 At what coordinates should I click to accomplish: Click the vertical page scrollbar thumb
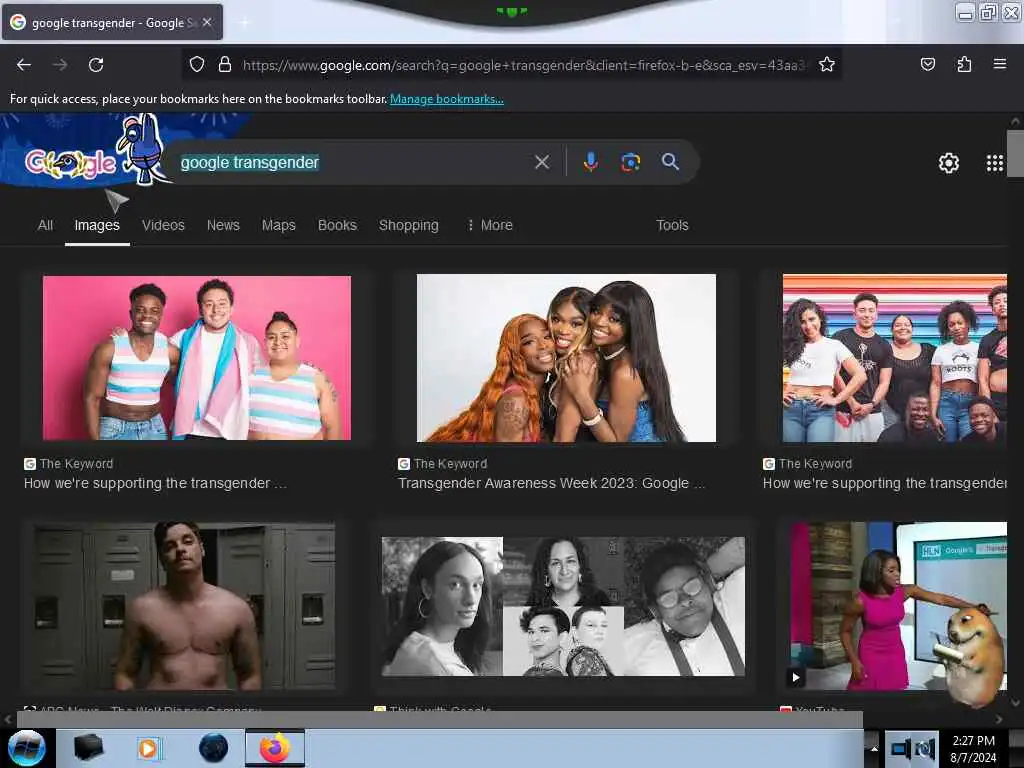coord(1015,153)
